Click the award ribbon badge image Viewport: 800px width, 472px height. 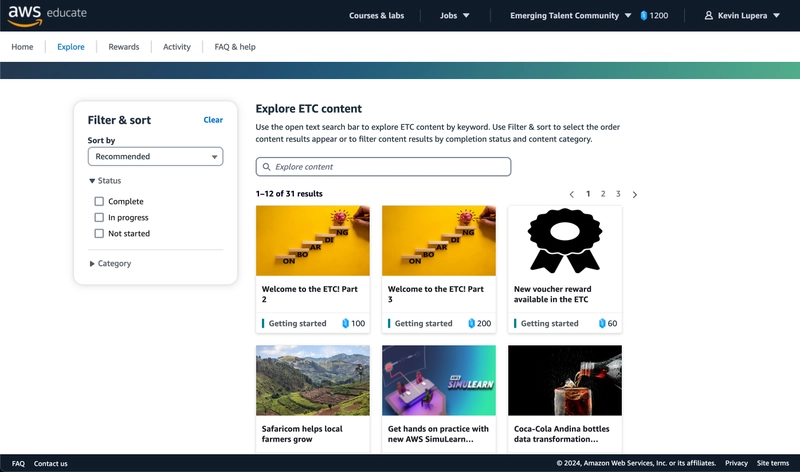click(x=565, y=240)
